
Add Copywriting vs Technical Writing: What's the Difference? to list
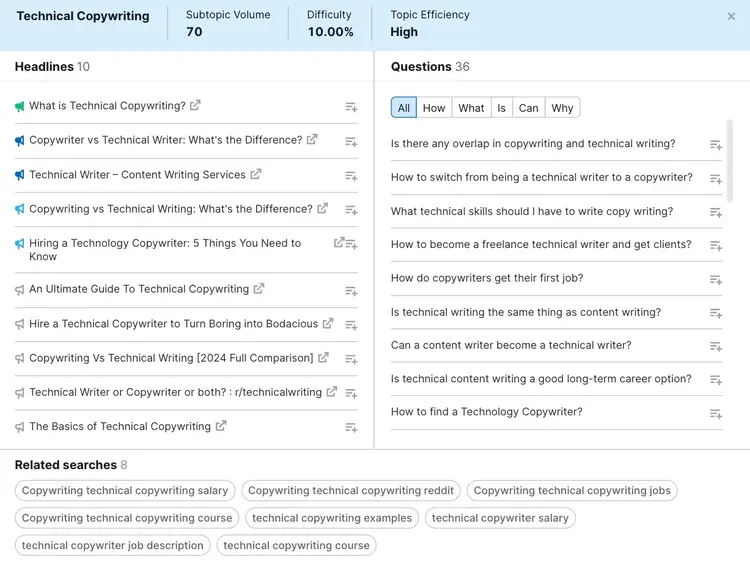(351, 210)
